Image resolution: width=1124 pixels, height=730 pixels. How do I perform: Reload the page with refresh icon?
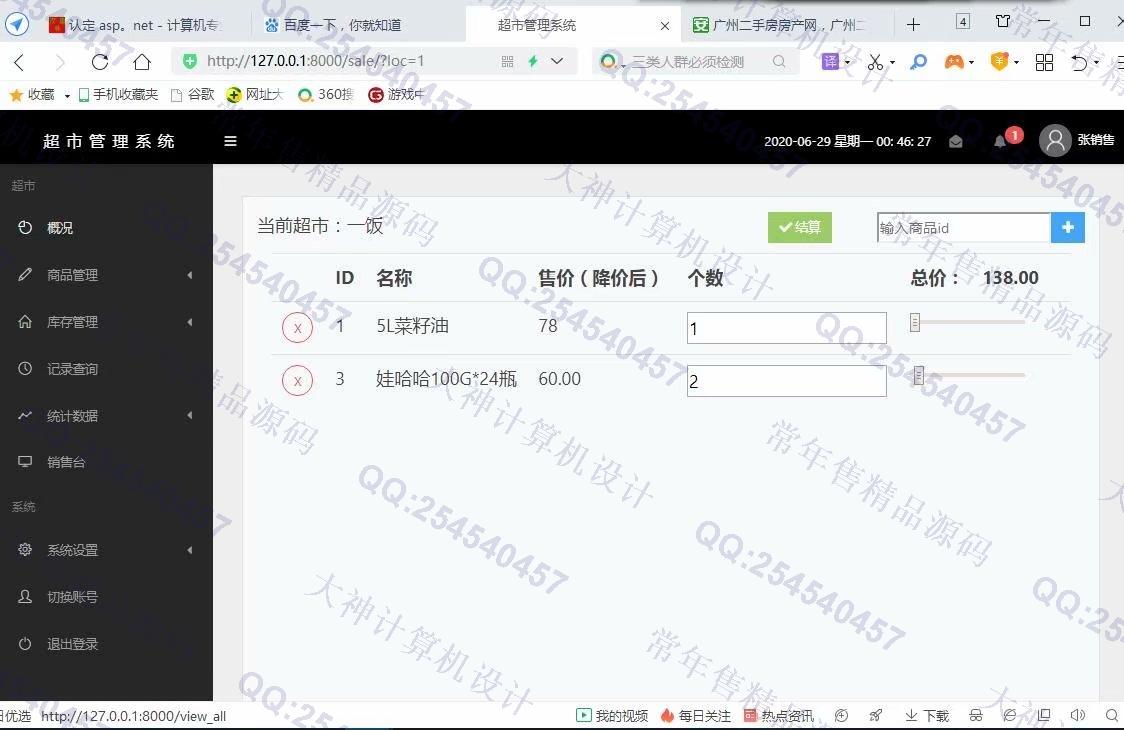tap(100, 62)
